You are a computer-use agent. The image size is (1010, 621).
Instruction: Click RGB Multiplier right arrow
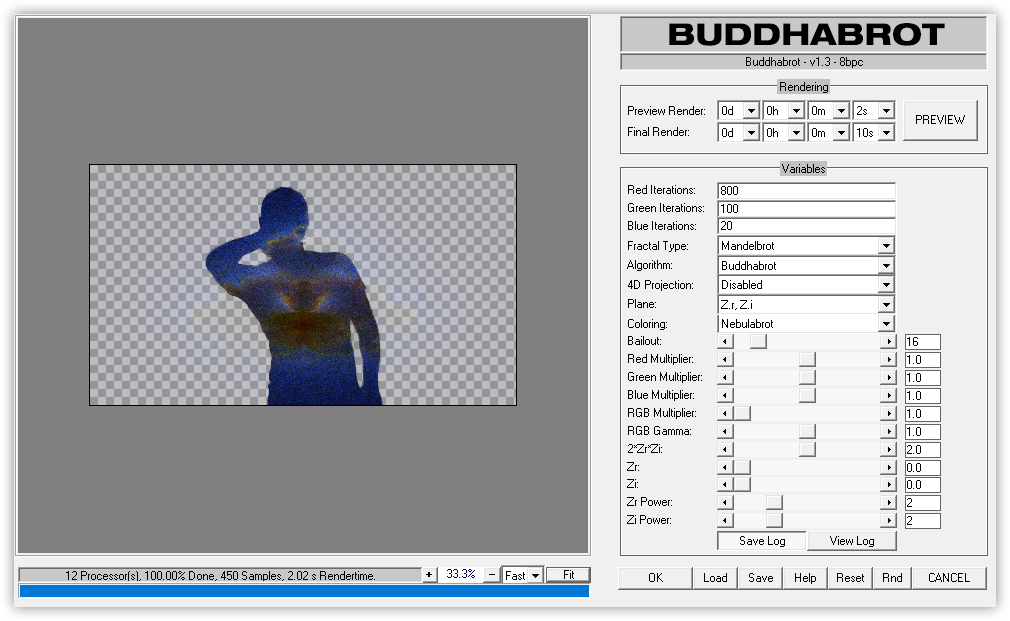[x=888, y=414]
